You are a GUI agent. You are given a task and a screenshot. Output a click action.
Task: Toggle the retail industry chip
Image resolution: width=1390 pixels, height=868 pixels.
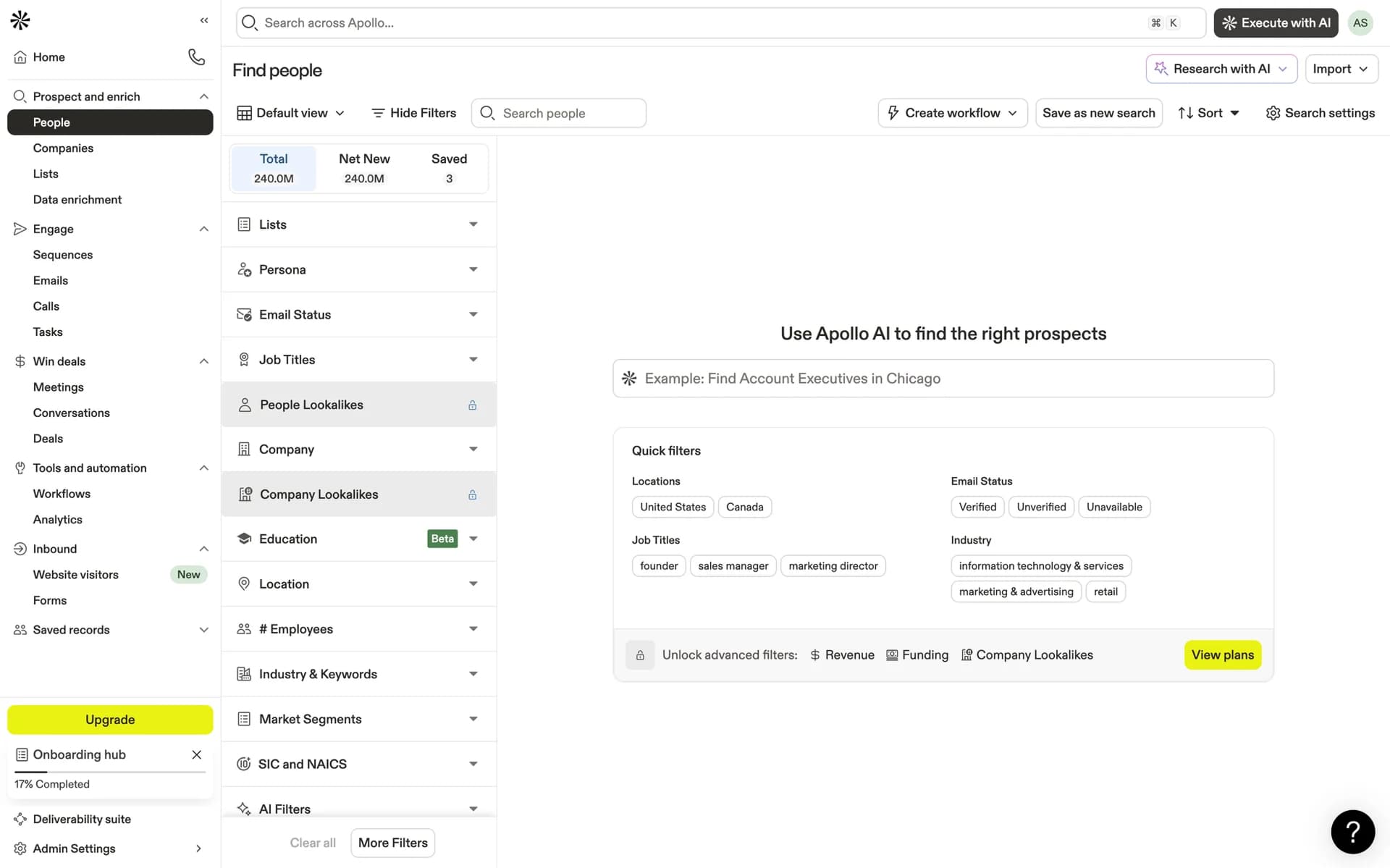pyautogui.click(x=1105, y=591)
